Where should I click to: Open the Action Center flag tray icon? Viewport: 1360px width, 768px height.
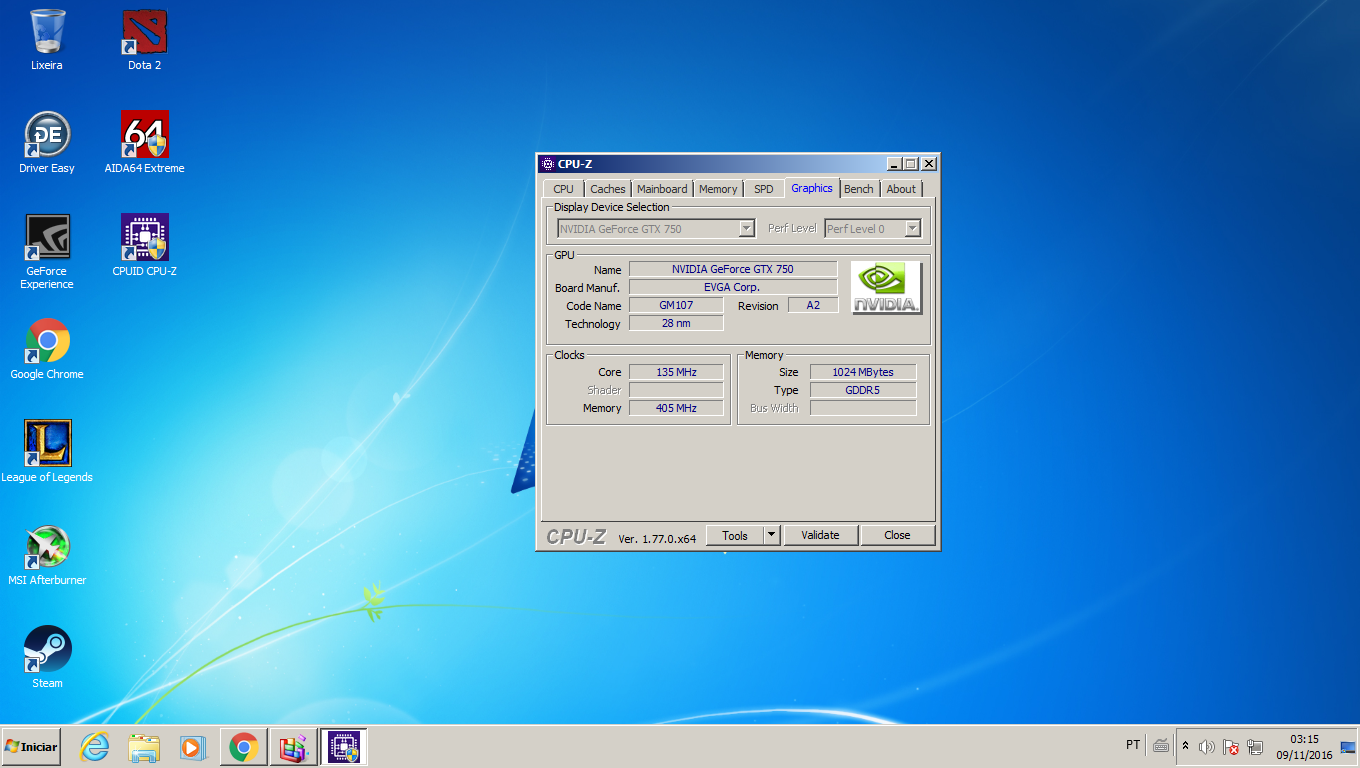pyautogui.click(x=1231, y=747)
